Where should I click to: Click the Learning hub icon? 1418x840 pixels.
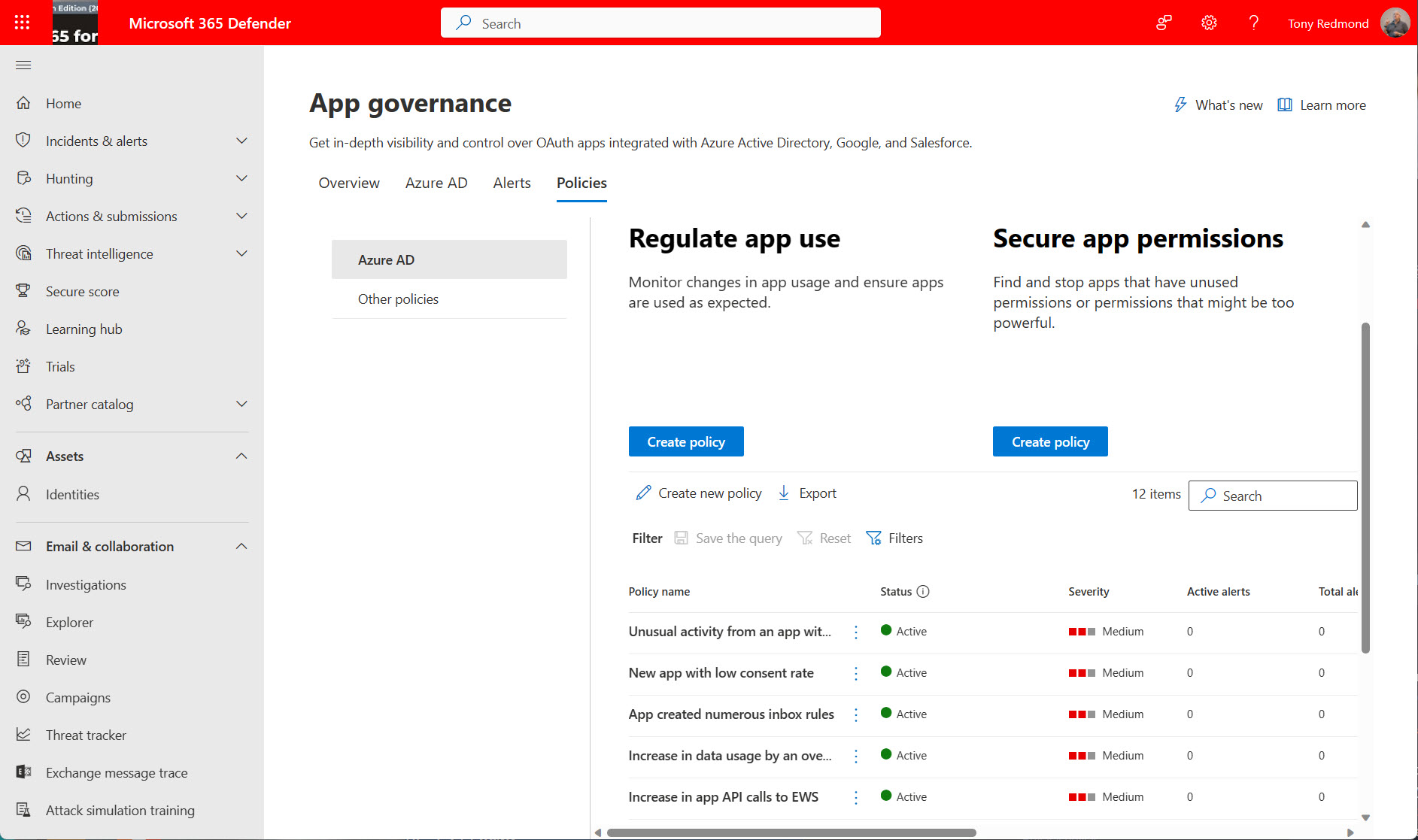[23, 329]
